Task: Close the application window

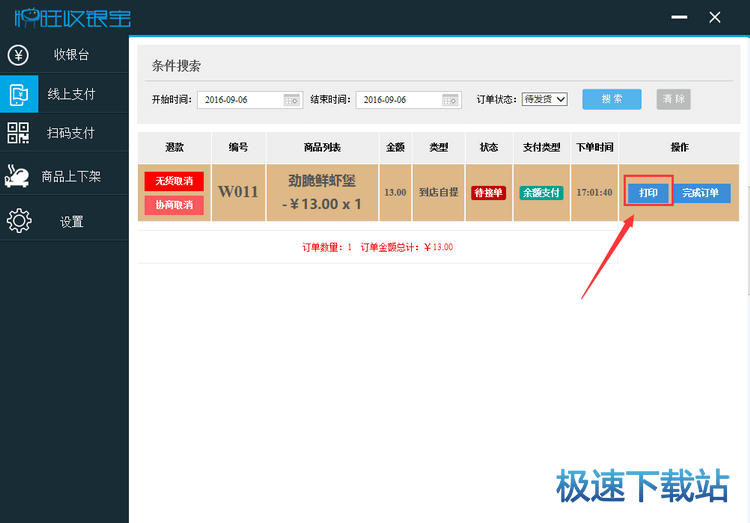Action: [x=715, y=18]
